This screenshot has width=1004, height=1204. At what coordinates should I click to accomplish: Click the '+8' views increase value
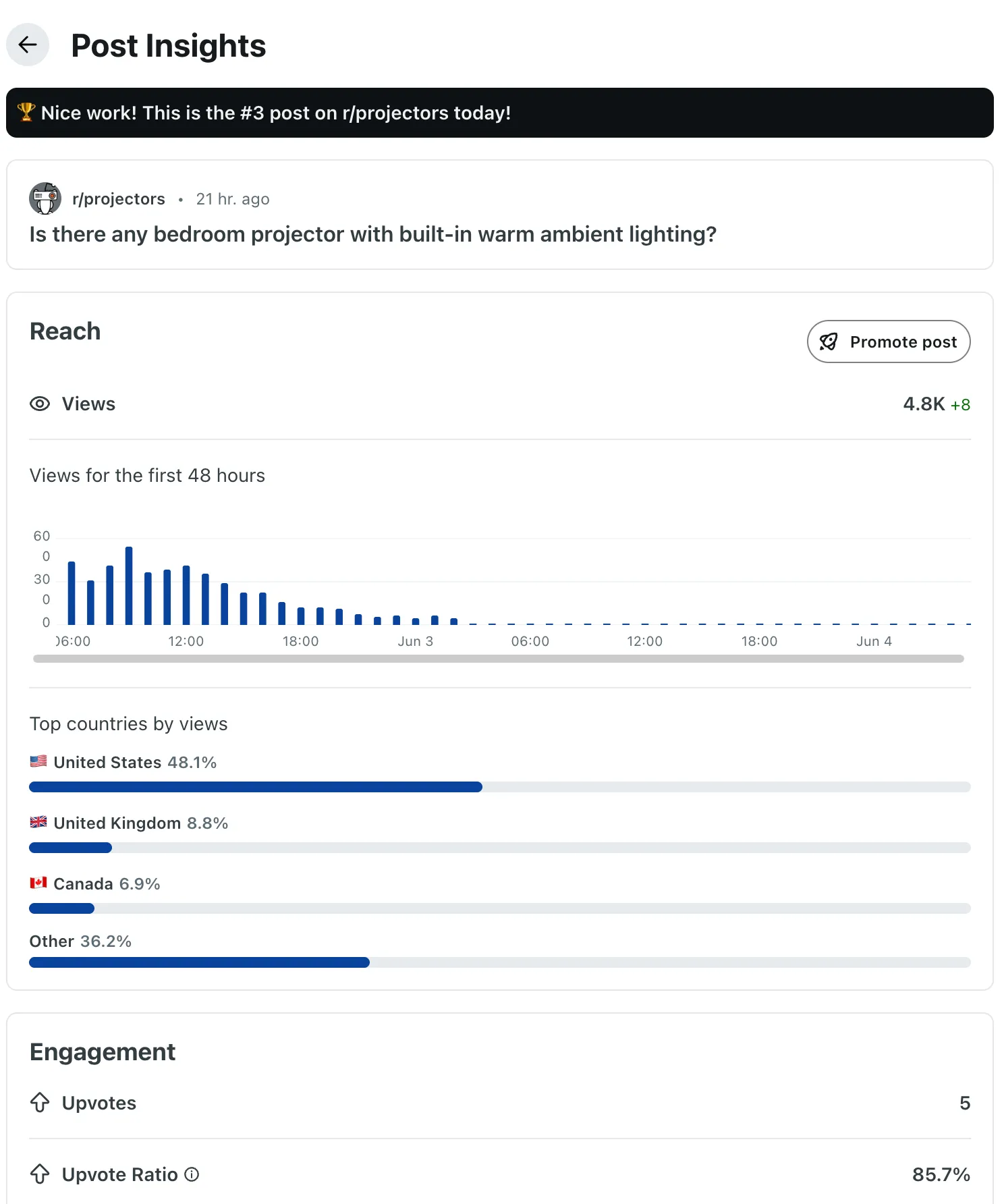960,405
